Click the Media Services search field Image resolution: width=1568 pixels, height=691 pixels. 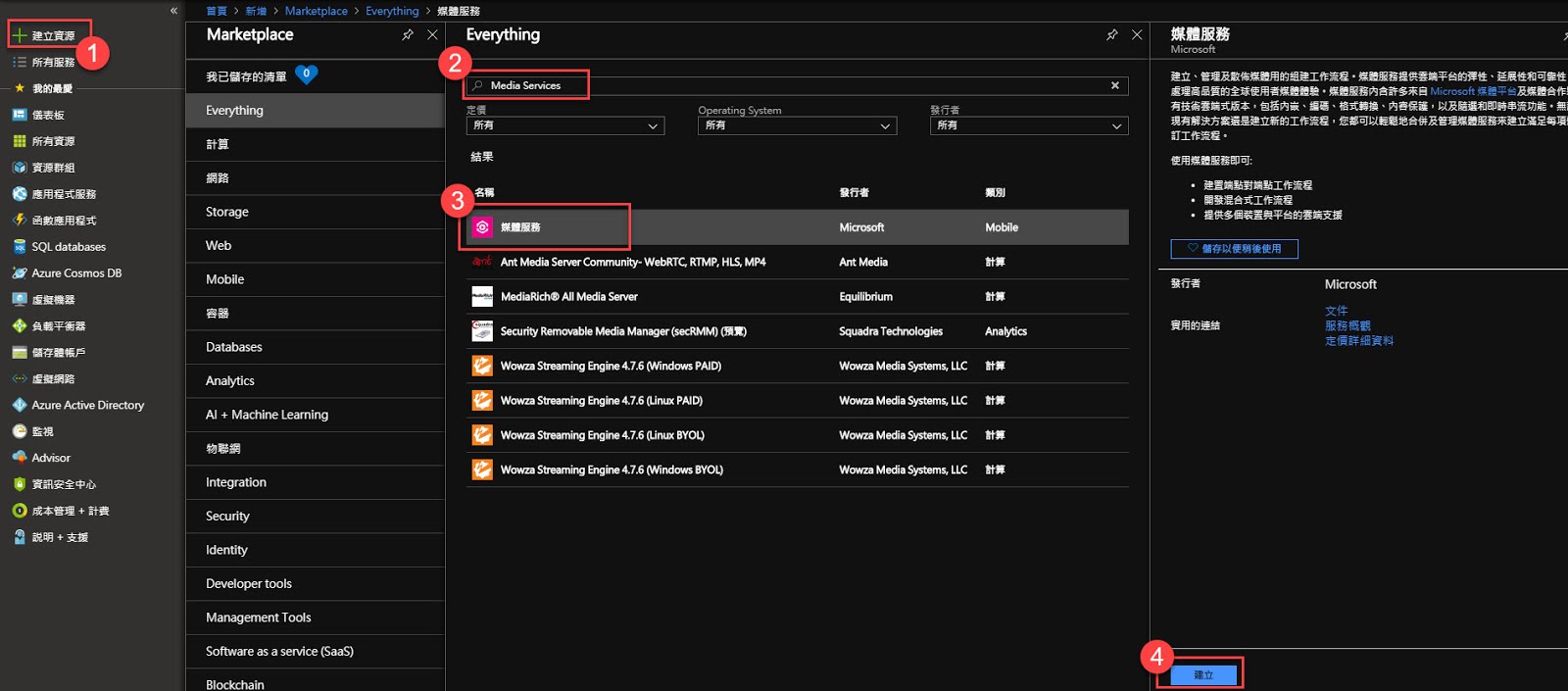796,85
